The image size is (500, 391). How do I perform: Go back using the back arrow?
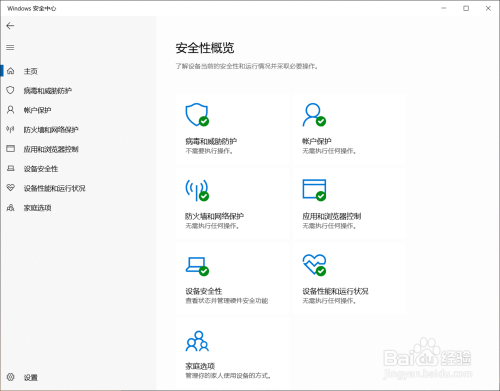click(10, 26)
